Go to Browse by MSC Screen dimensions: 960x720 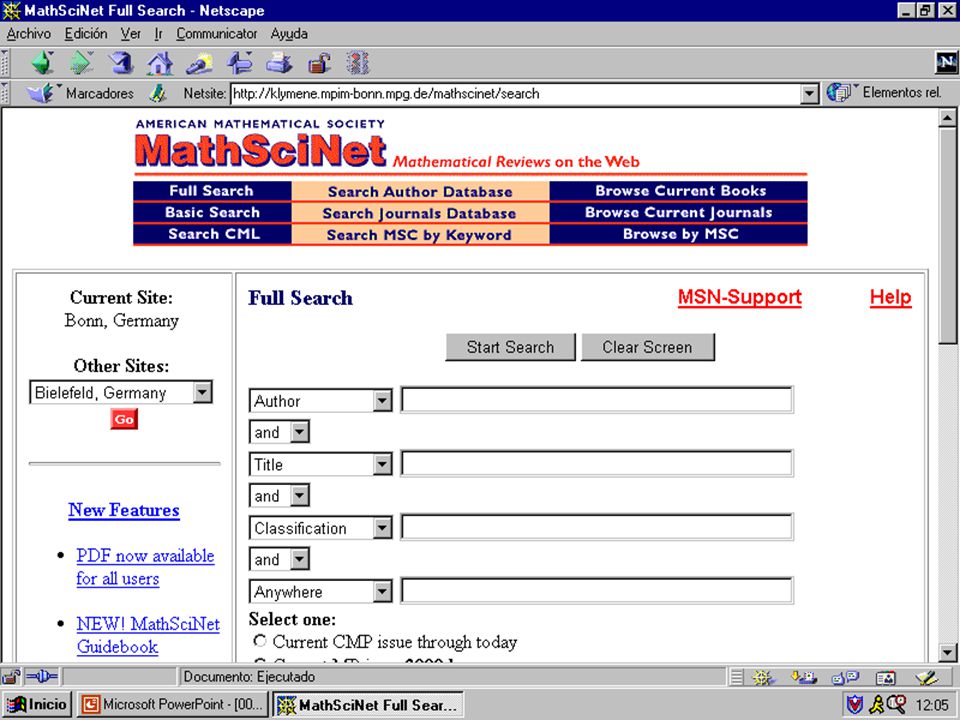coord(680,234)
